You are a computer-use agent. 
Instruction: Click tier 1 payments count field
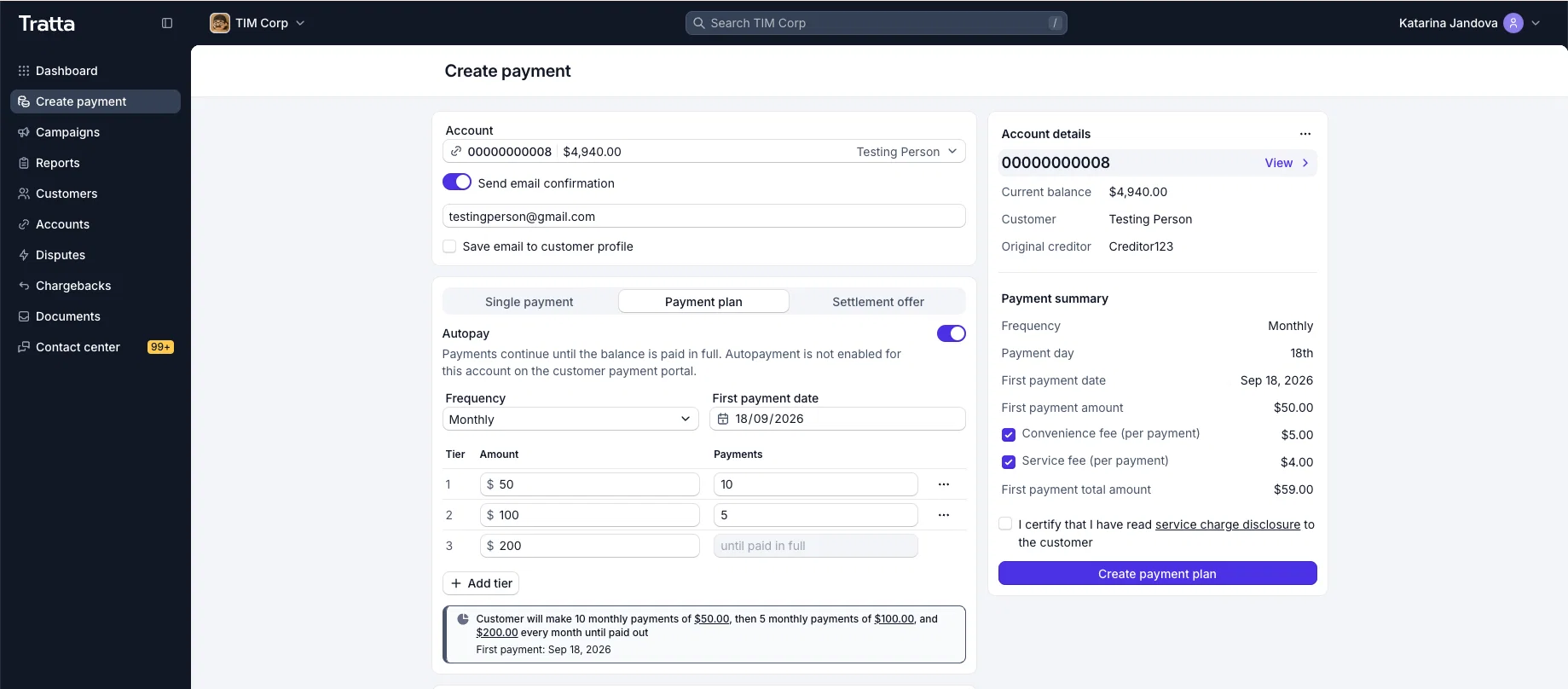(816, 484)
